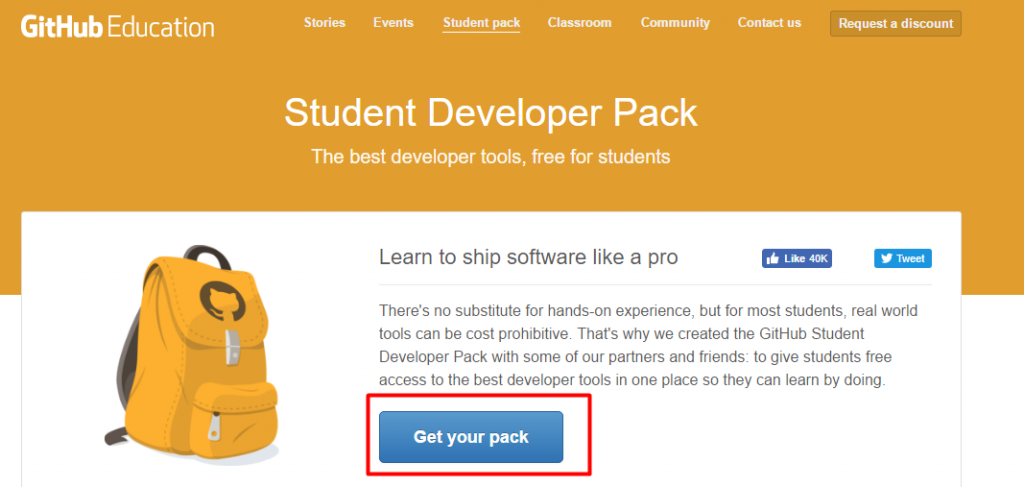The height and width of the screenshot is (487, 1024).
Task: Go to the Events section
Action: (393, 23)
